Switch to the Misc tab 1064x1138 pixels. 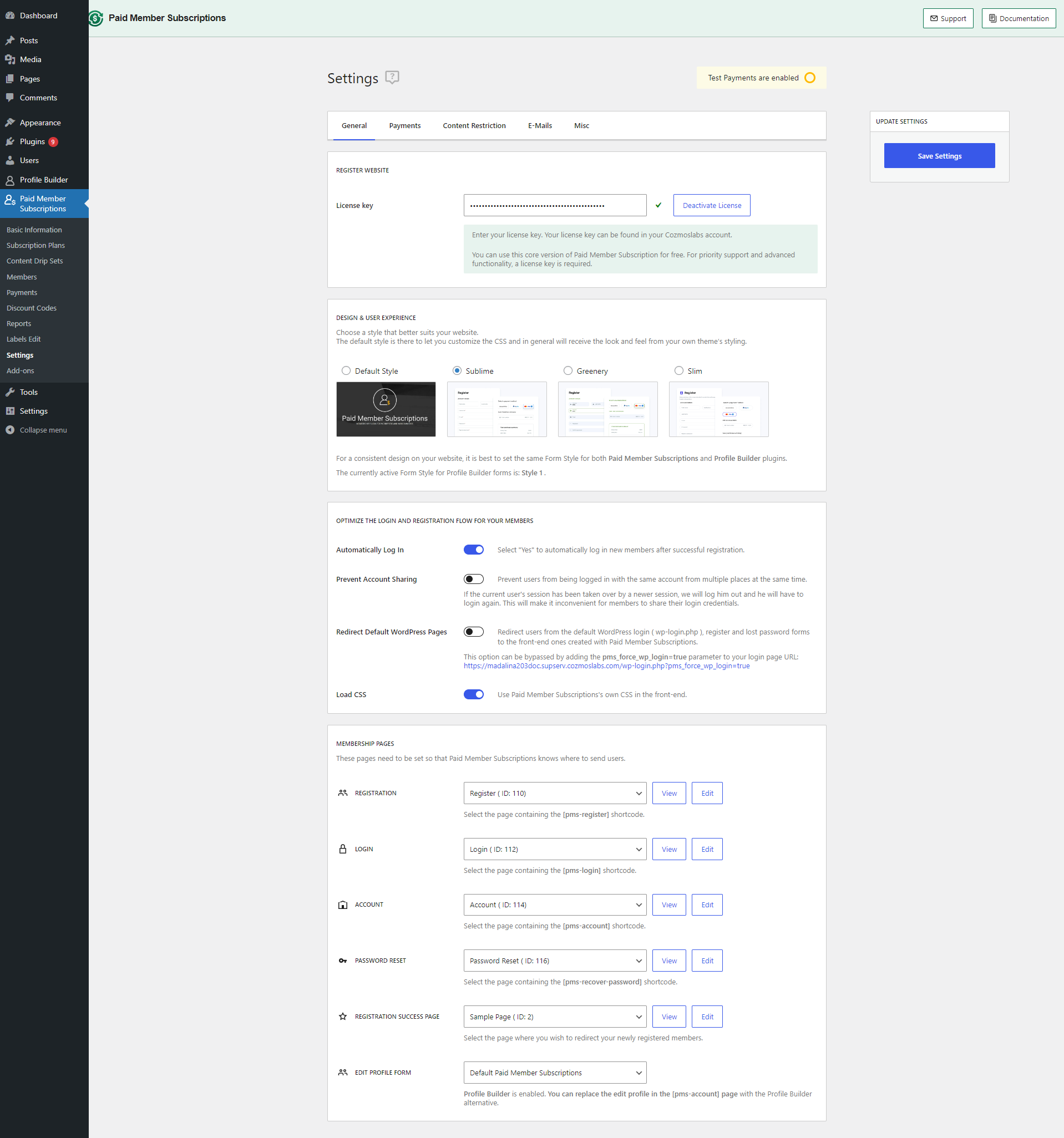pos(582,125)
